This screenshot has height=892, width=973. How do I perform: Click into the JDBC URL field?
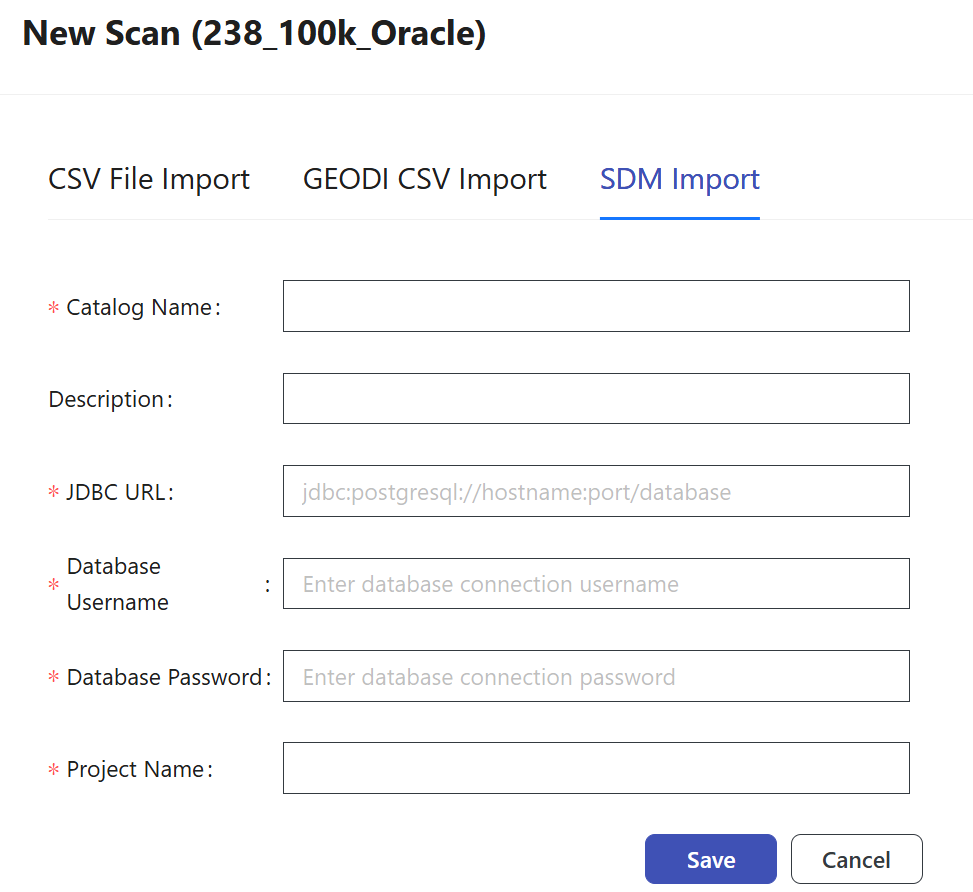point(596,491)
